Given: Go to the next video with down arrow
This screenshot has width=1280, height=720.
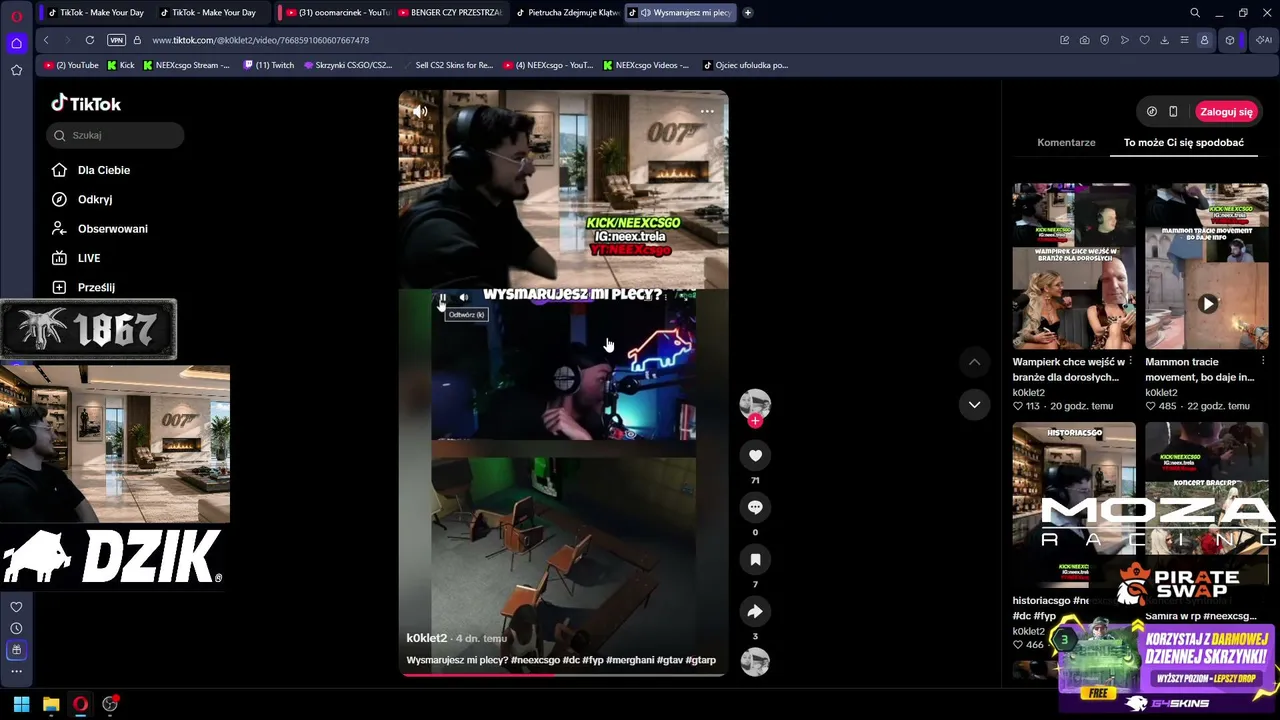Looking at the screenshot, I should click(x=974, y=404).
